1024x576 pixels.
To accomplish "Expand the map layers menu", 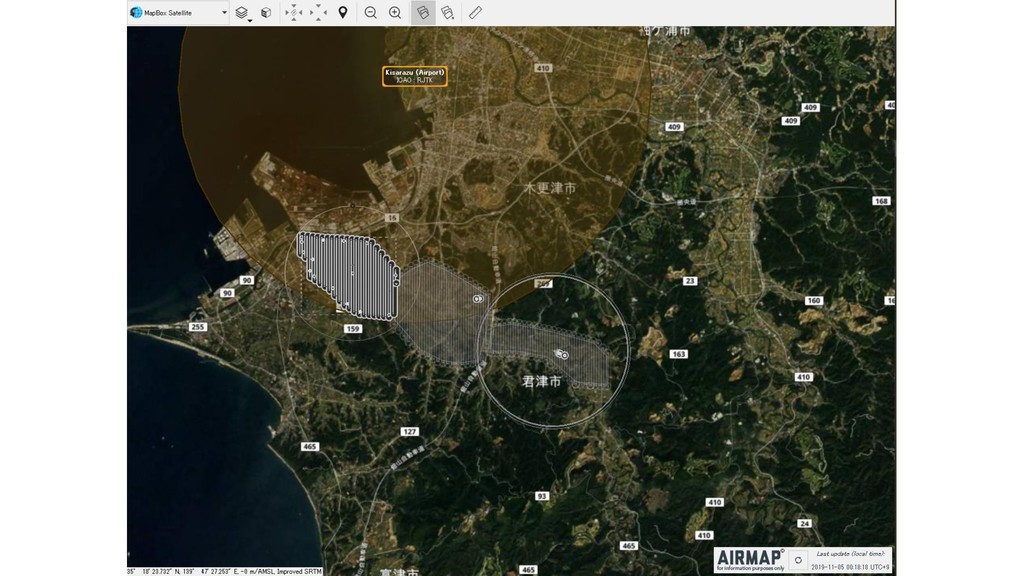I will [241, 12].
